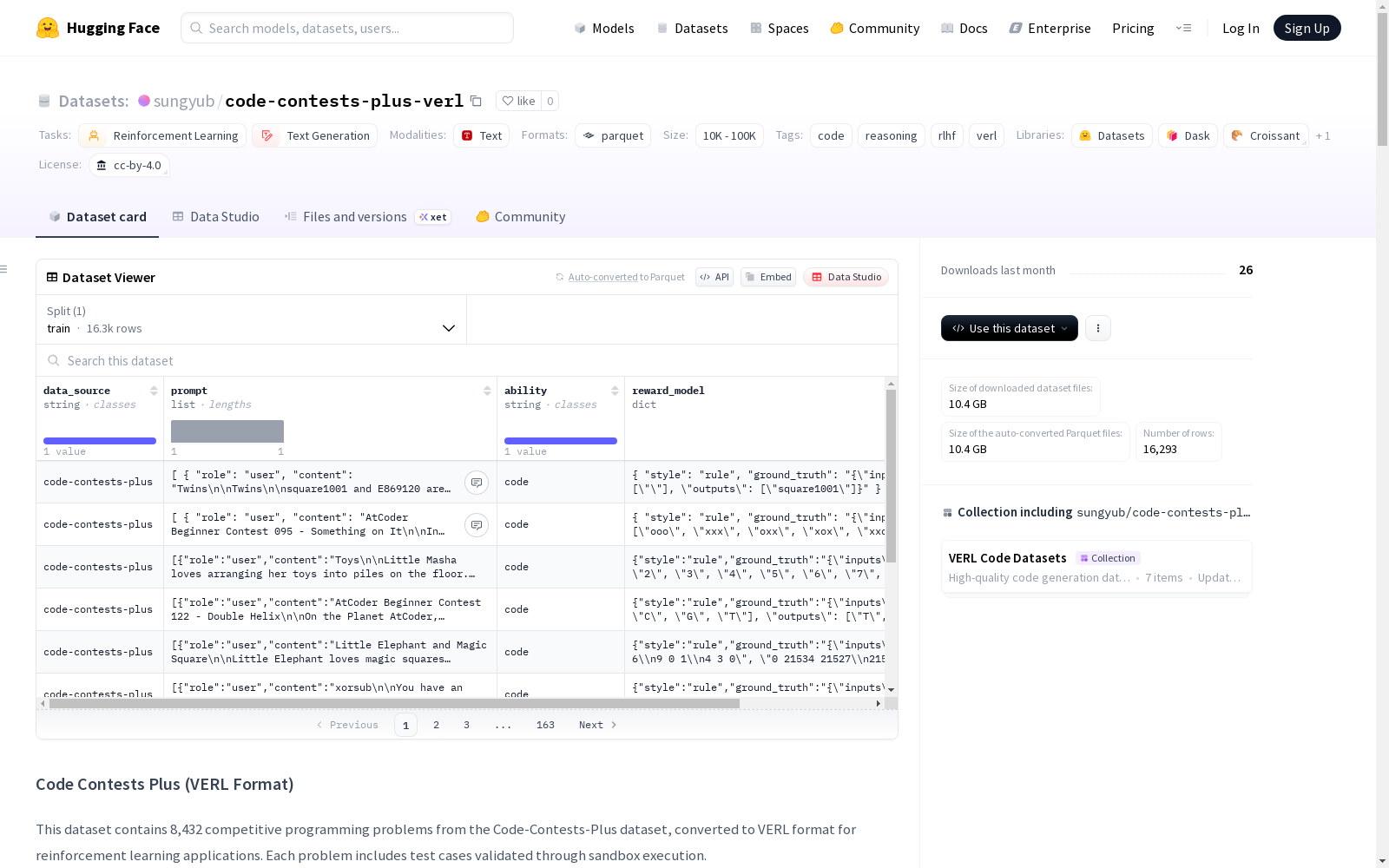Click the sungyub user avatar
This screenshot has height=868, width=1389.
tap(144, 101)
